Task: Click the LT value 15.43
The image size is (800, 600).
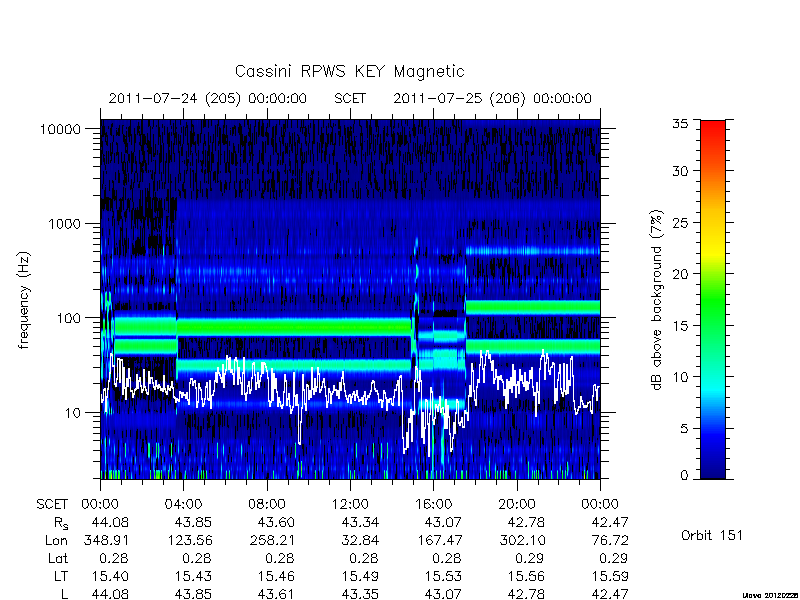Action: click(193, 576)
